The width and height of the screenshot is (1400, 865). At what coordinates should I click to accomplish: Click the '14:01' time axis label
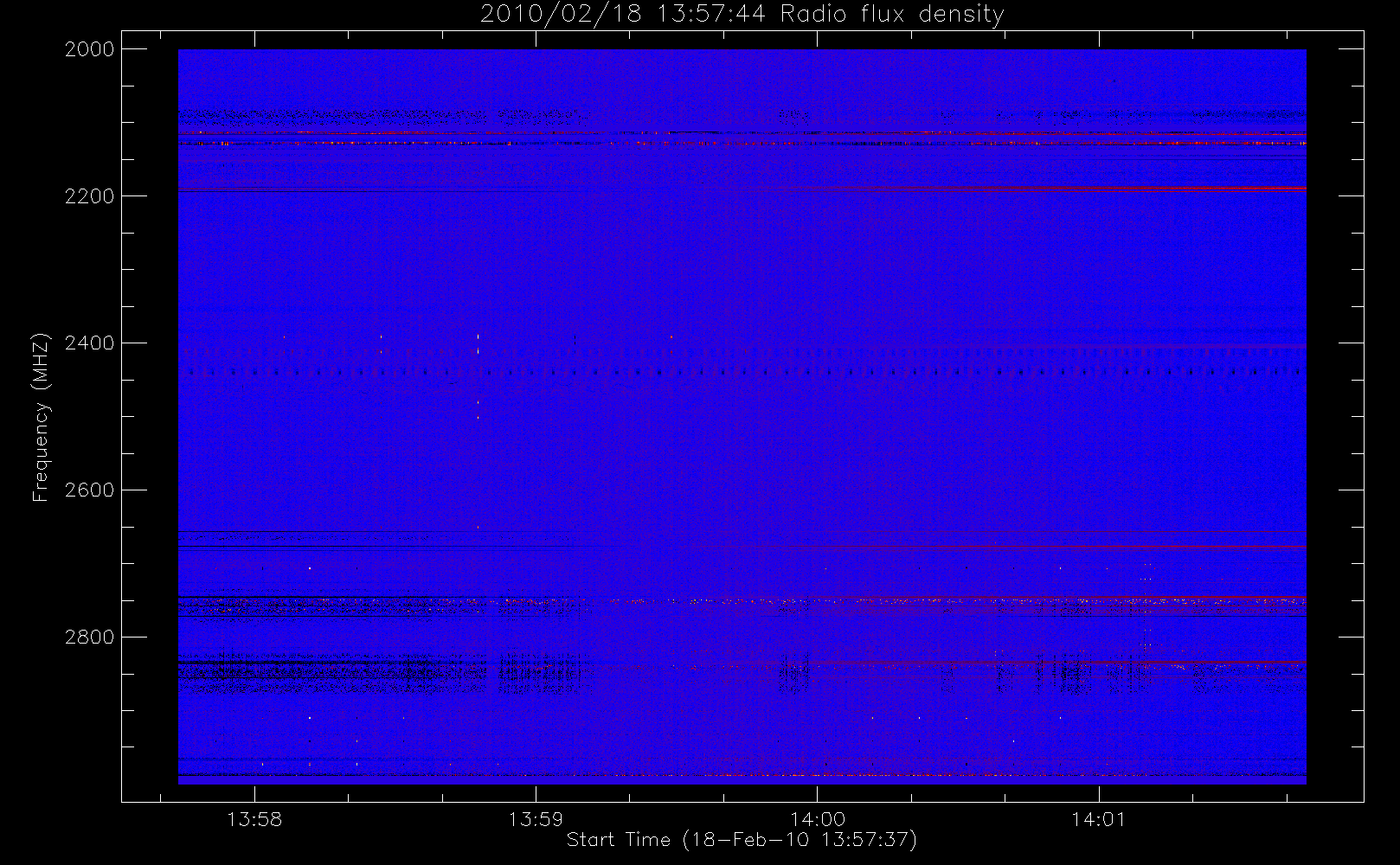pyautogui.click(x=1099, y=819)
